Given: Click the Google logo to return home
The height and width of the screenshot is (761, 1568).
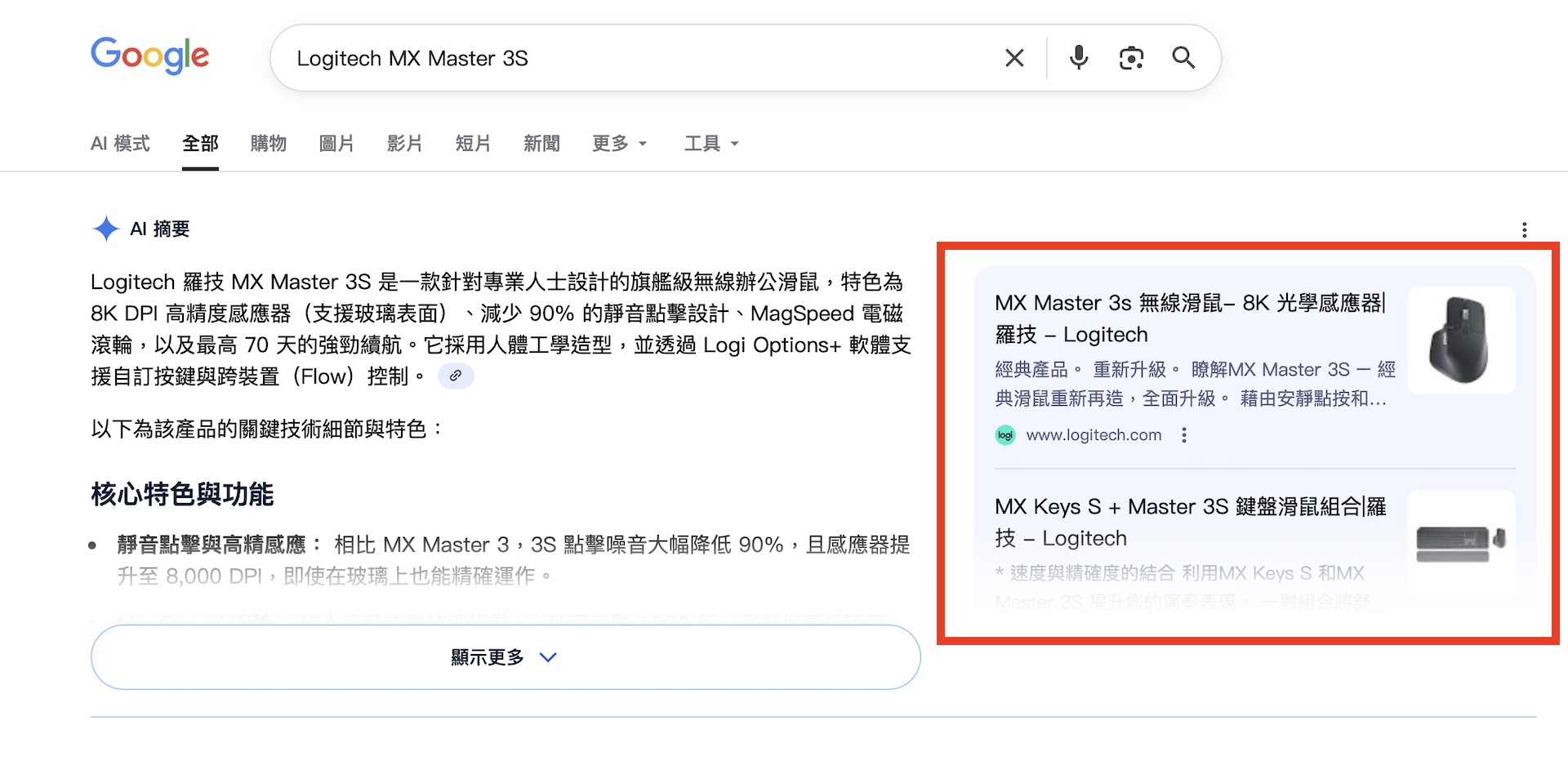Looking at the screenshot, I should click(x=149, y=56).
